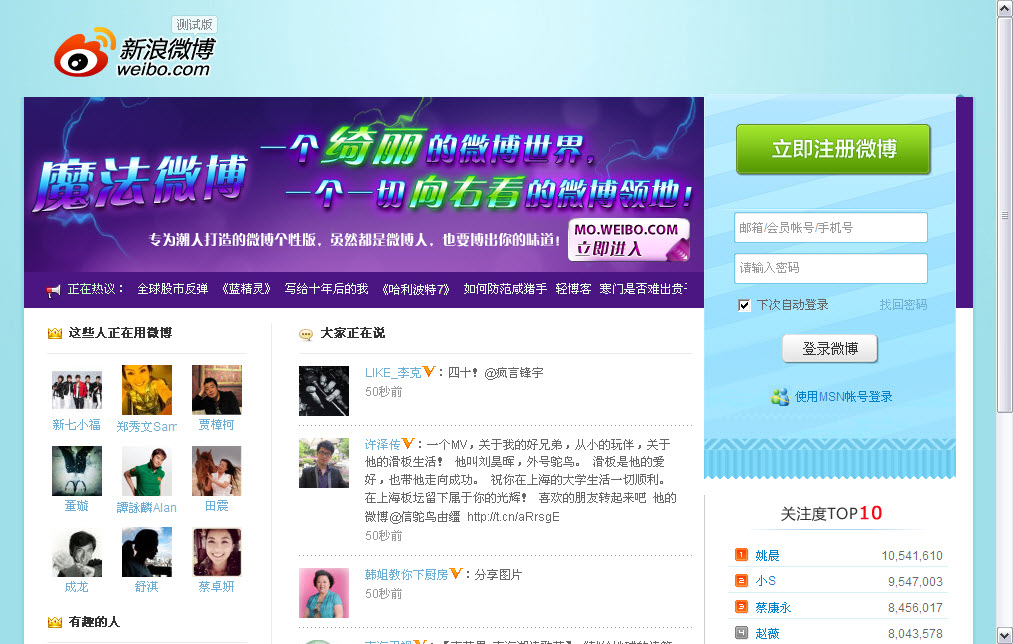Click the 立即注册微博 green button
This screenshot has width=1013, height=644.
(x=832, y=149)
